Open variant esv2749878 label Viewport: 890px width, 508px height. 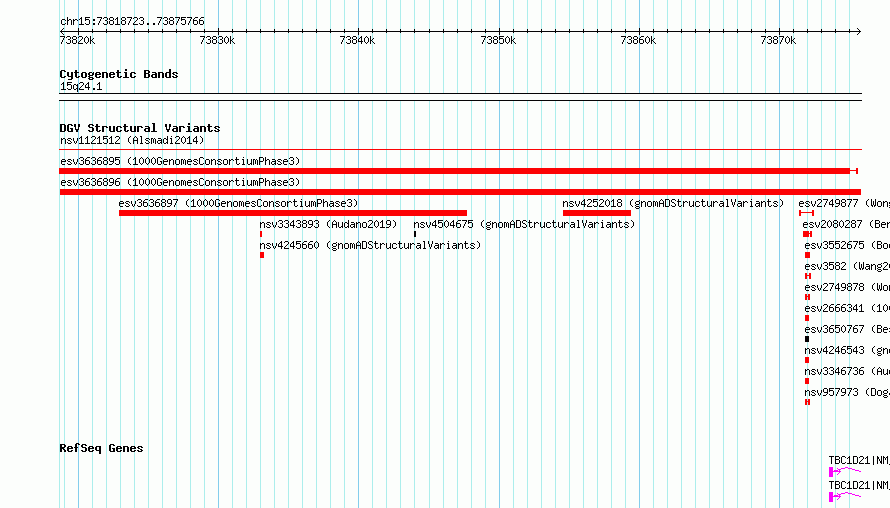tap(847, 287)
